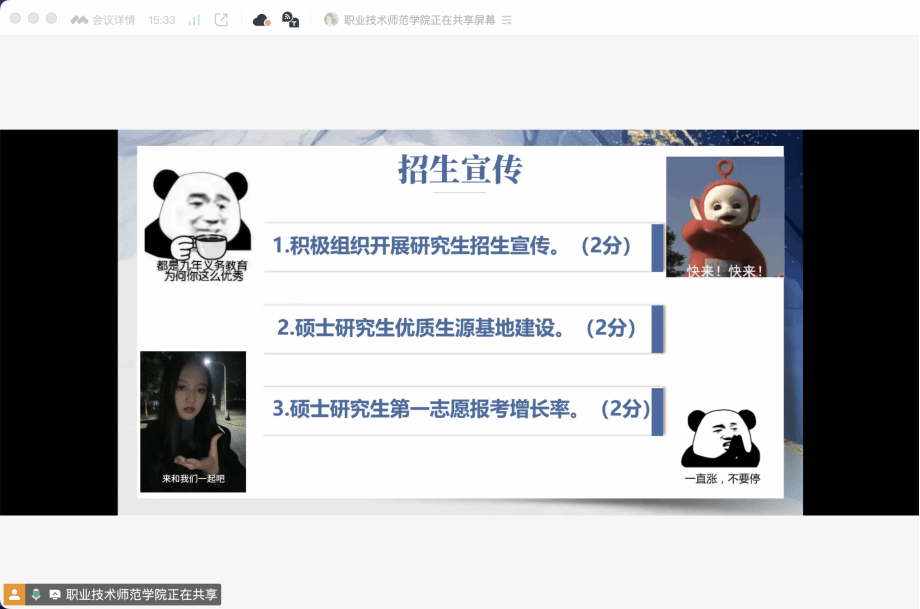
Task: Click the screen share icon in bottom label
Action: 55,594
